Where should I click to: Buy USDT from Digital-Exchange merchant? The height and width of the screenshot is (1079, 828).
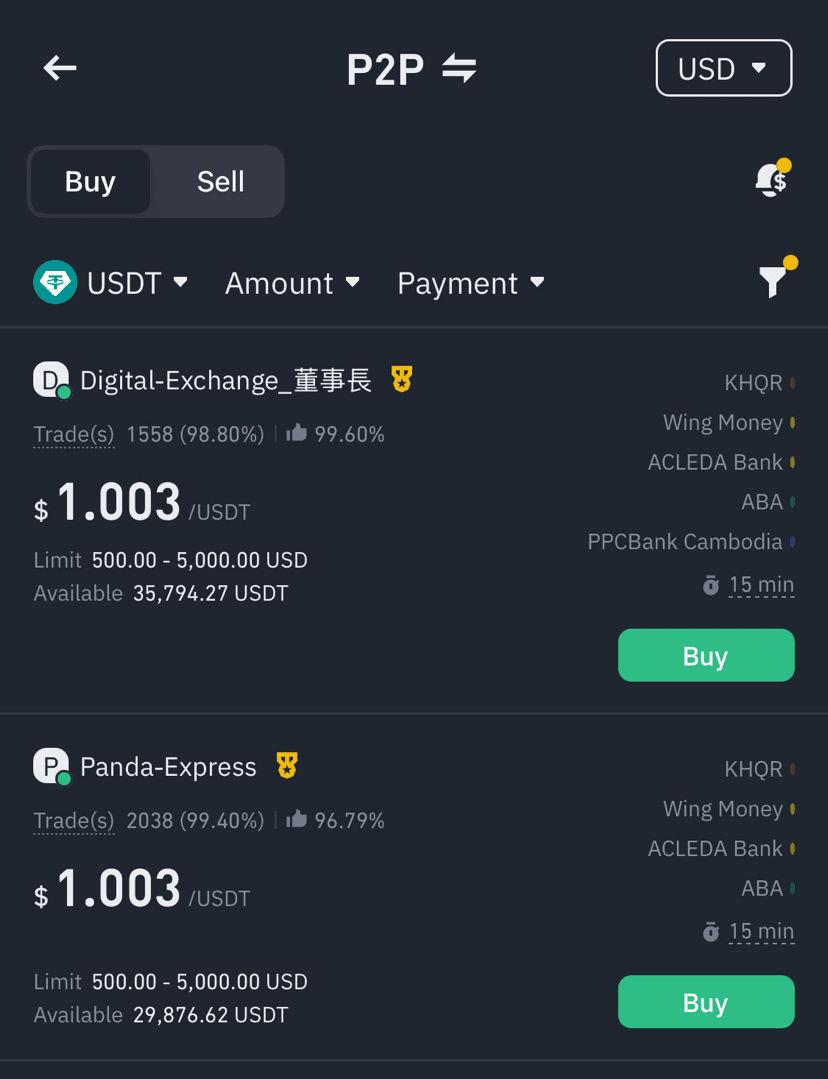point(705,656)
